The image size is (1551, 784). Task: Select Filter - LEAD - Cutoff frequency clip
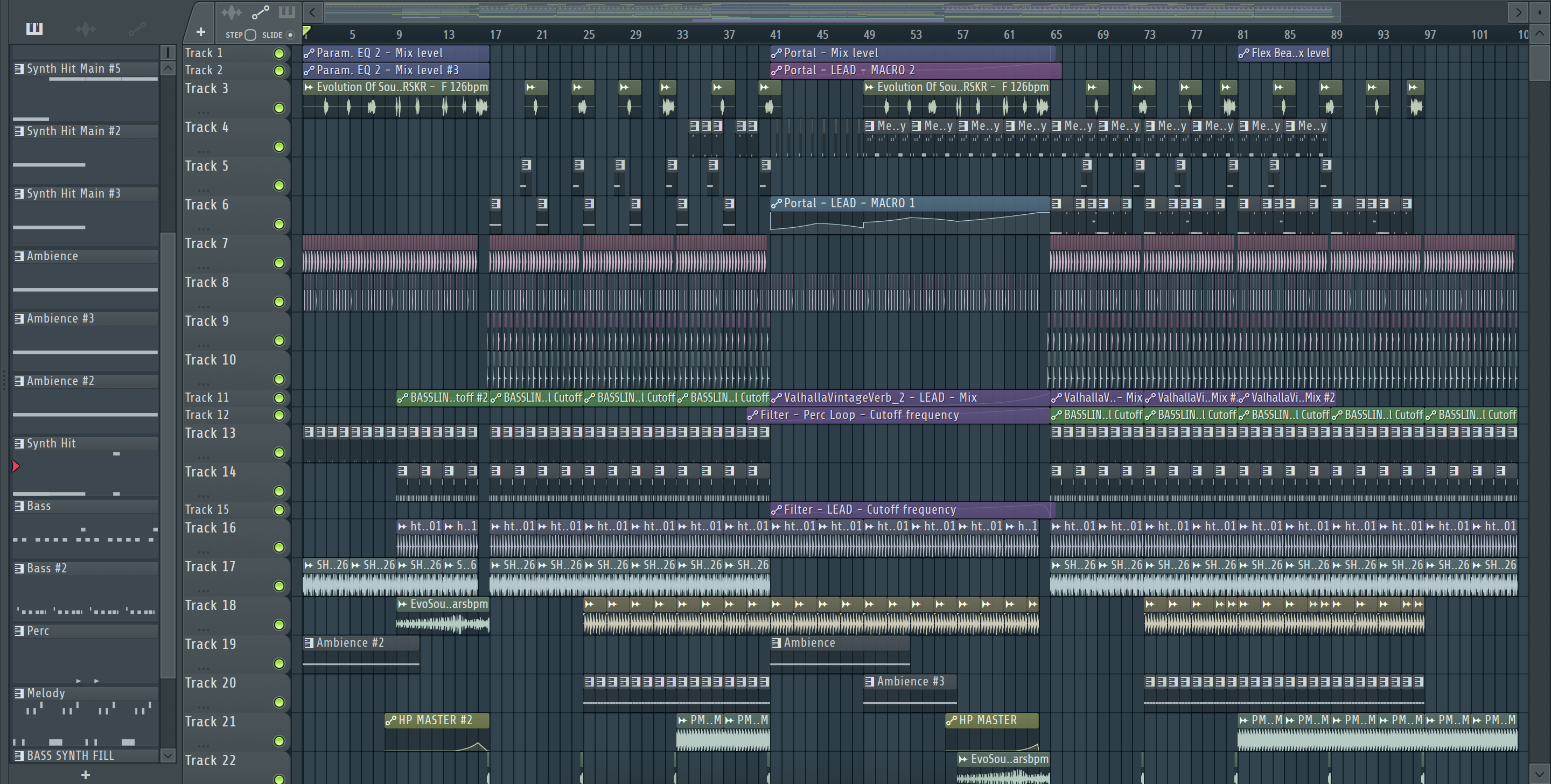[912, 509]
